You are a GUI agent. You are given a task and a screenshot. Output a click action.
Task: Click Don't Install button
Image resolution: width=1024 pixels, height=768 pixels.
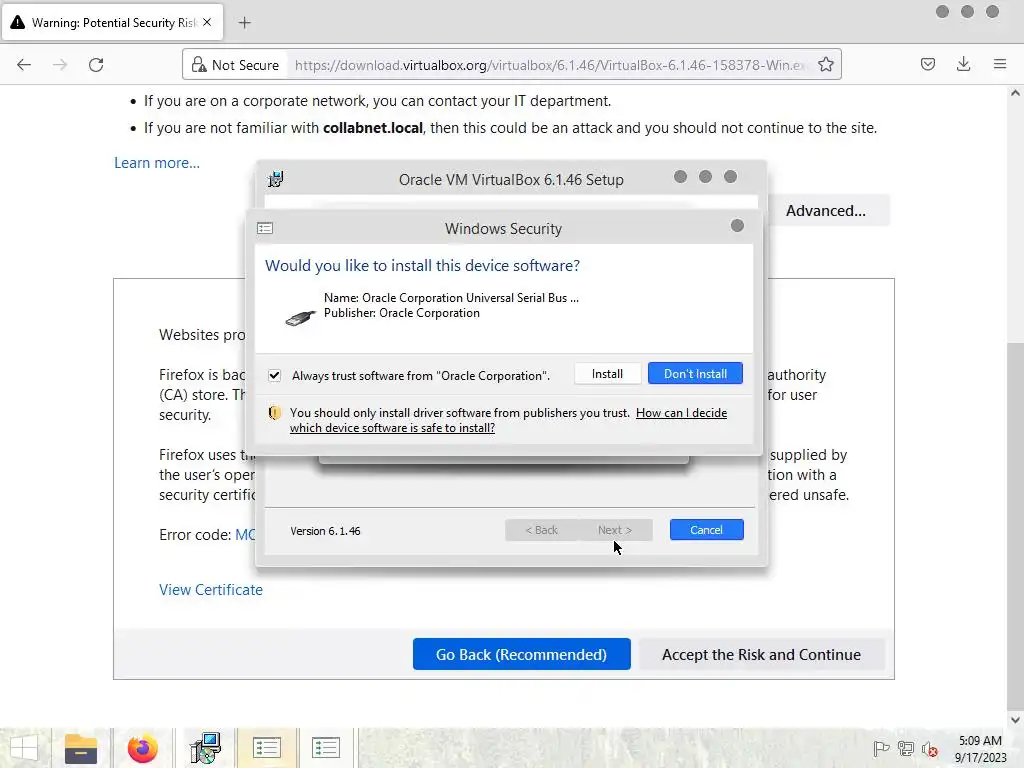(x=695, y=374)
